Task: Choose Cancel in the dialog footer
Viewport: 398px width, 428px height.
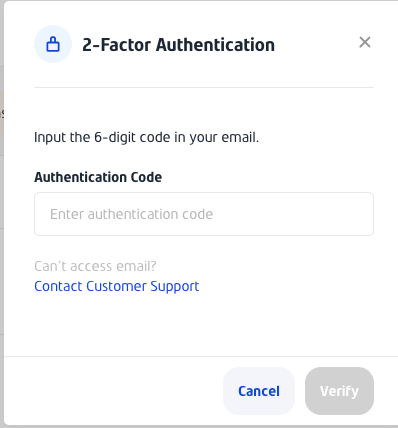Action: point(259,391)
